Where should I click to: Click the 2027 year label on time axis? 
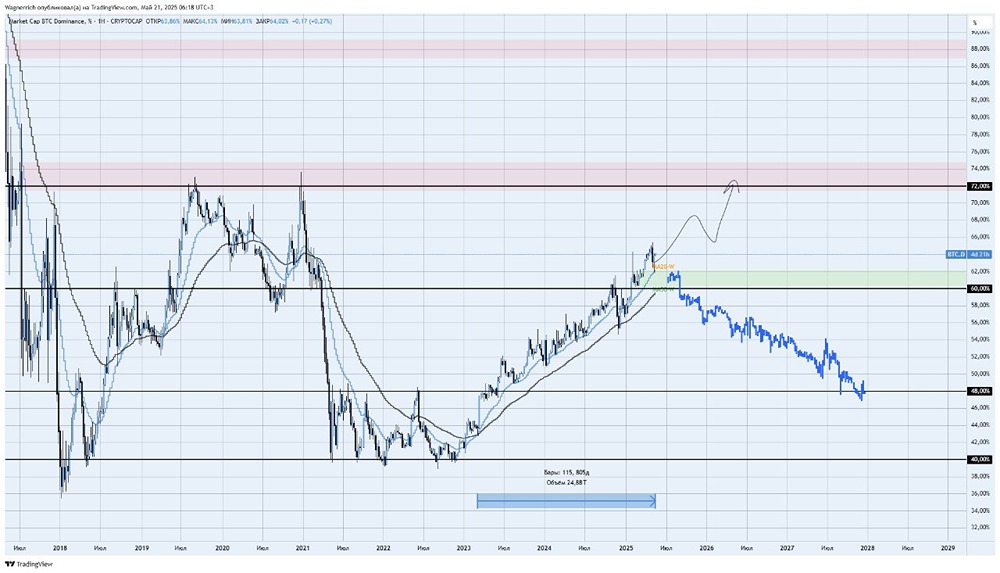(x=787, y=548)
